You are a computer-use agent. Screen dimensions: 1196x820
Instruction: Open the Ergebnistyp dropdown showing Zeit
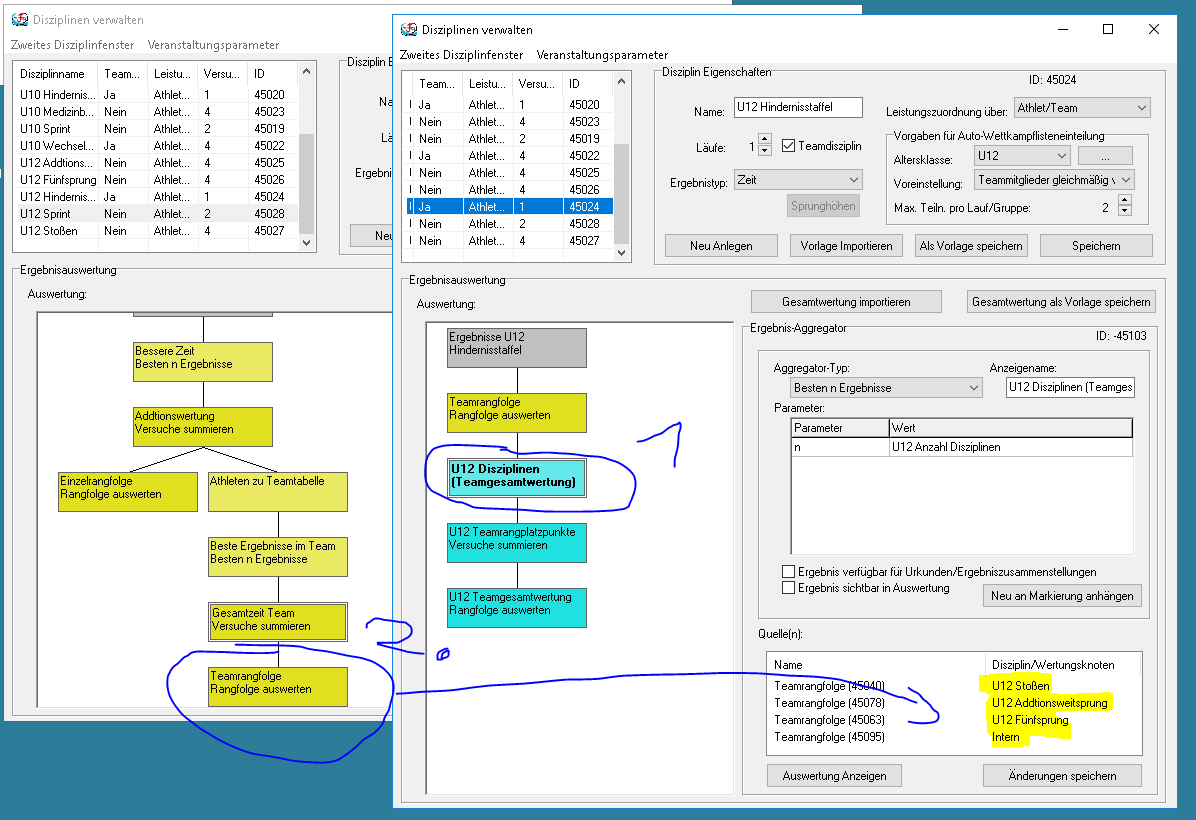coord(798,180)
